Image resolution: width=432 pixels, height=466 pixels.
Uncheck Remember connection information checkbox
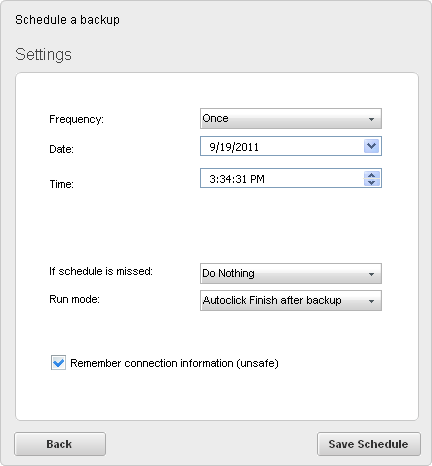58,363
